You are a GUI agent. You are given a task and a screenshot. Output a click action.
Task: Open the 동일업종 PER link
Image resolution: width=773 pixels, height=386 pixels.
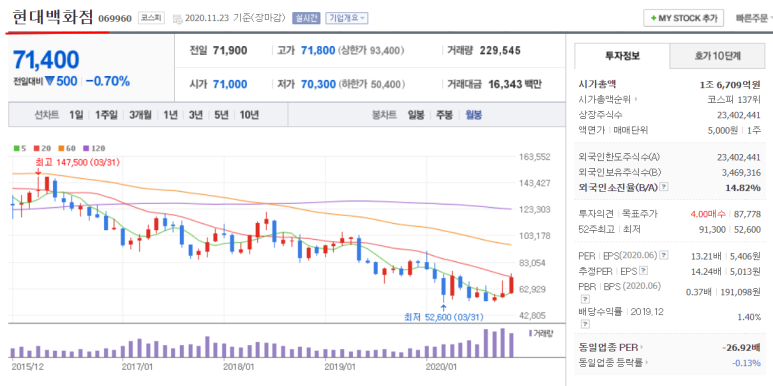point(611,348)
